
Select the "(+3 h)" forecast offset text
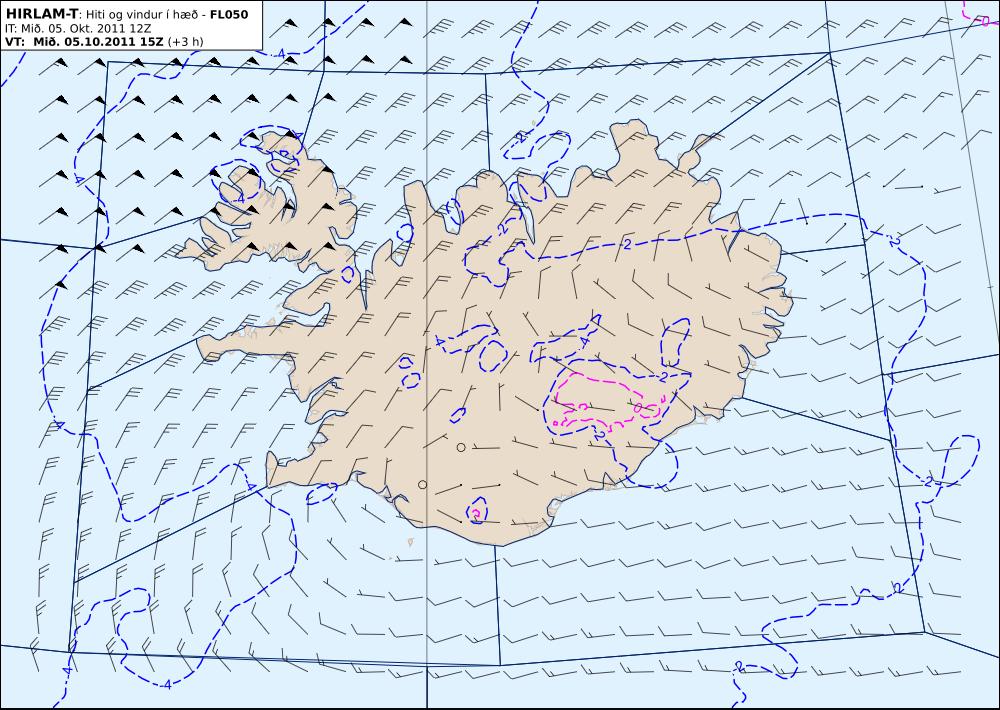(186, 42)
